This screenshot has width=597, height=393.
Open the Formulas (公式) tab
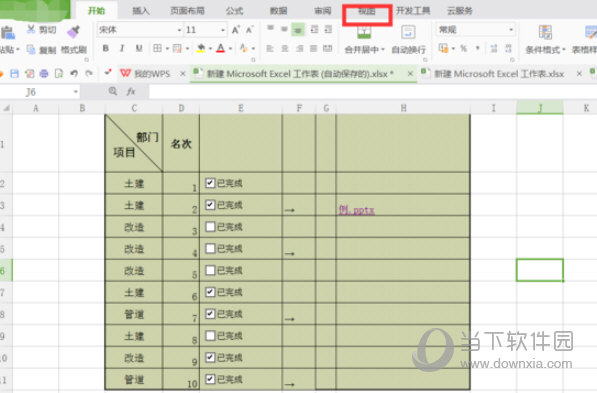[x=234, y=11]
